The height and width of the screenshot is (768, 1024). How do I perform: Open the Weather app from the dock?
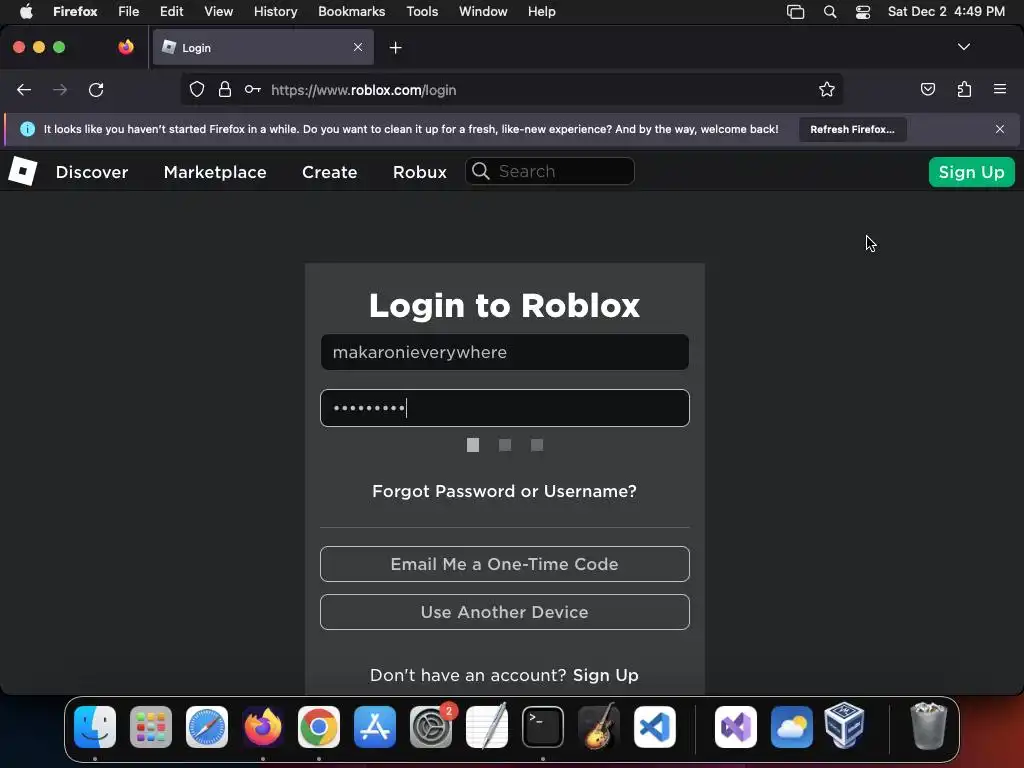[792, 727]
